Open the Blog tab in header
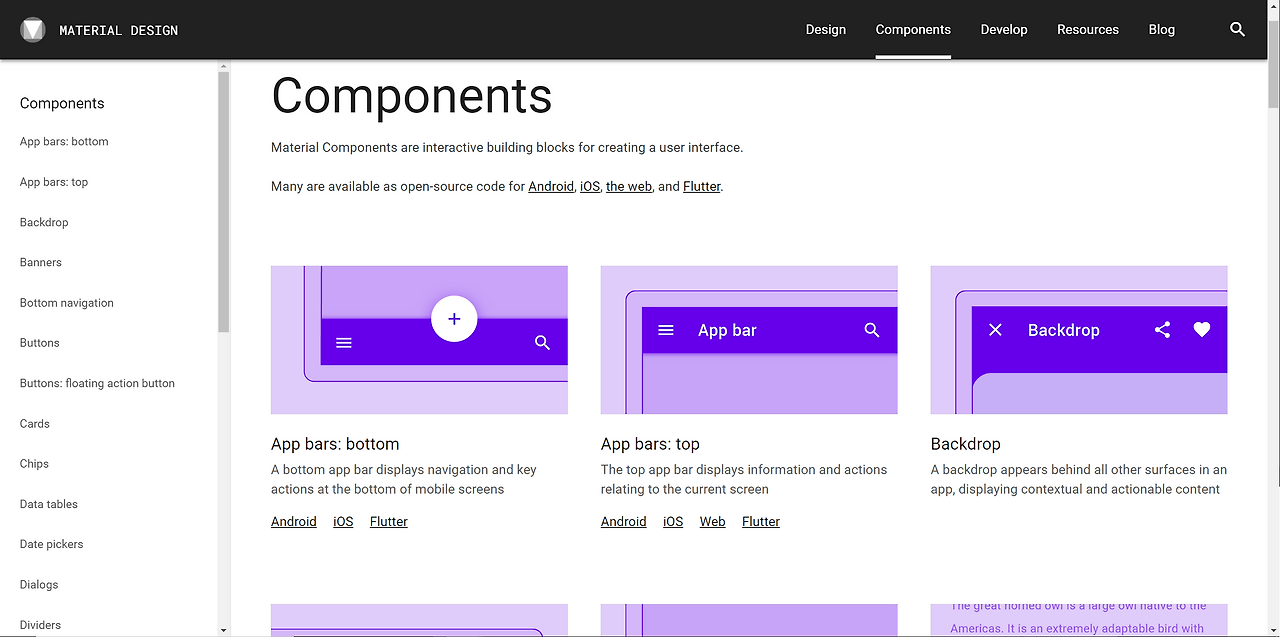This screenshot has height=637, width=1280. click(1162, 29)
